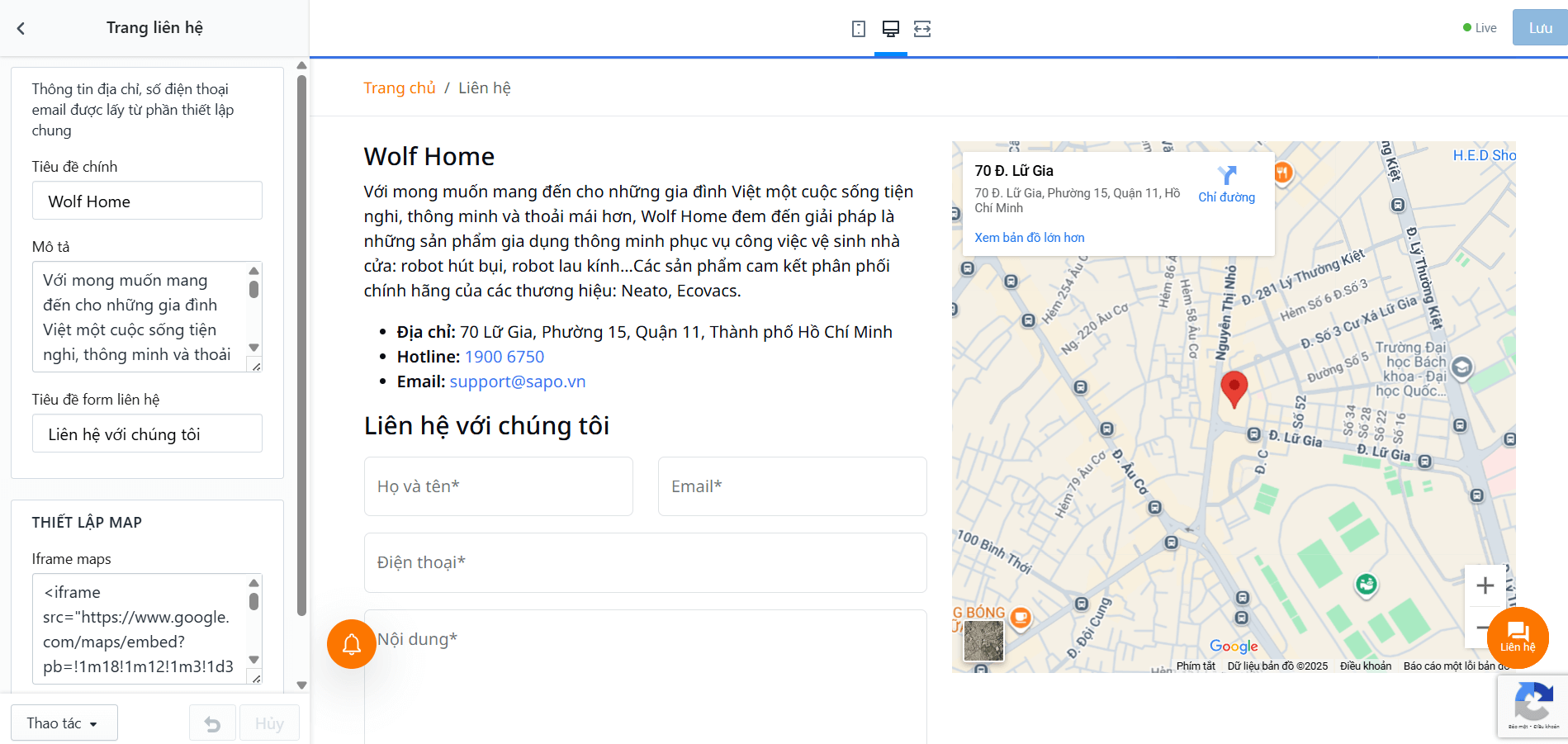Click the orange notification bell icon

click(352, 644)
